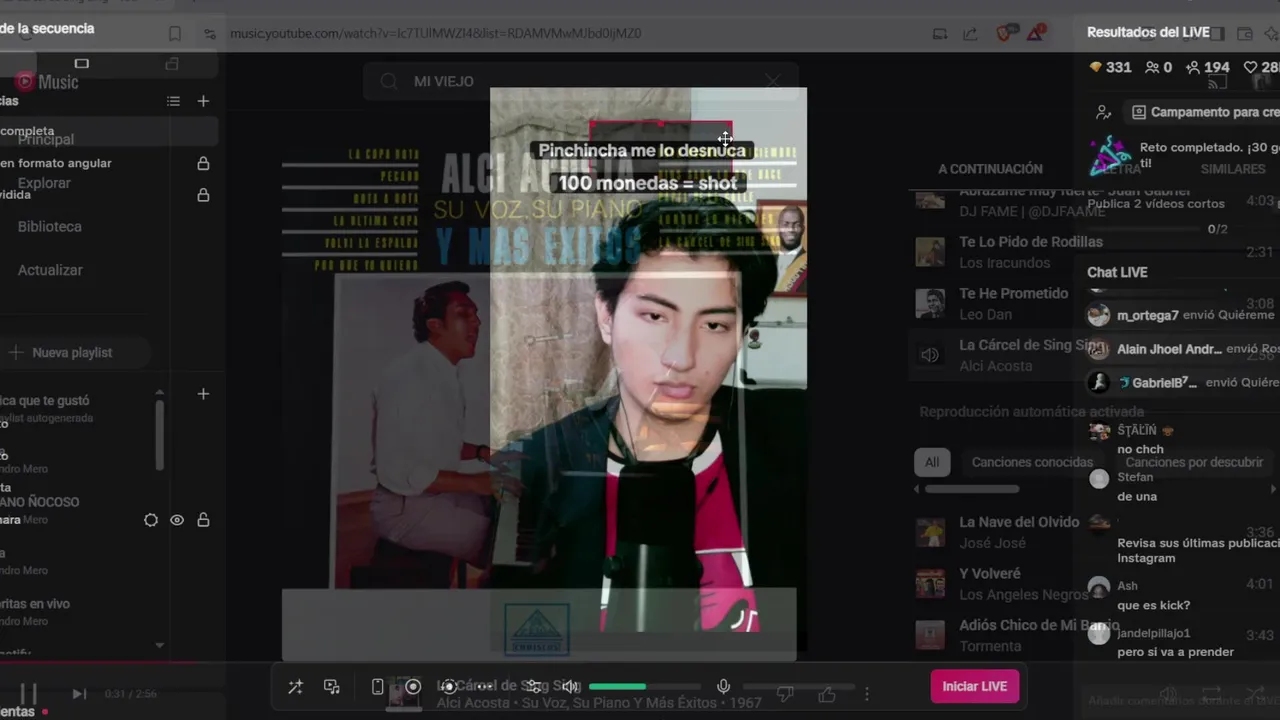This screenshot has width=1280, height=720.
Task: Open the Principal navigation item
Action: (x=46, y=140)
